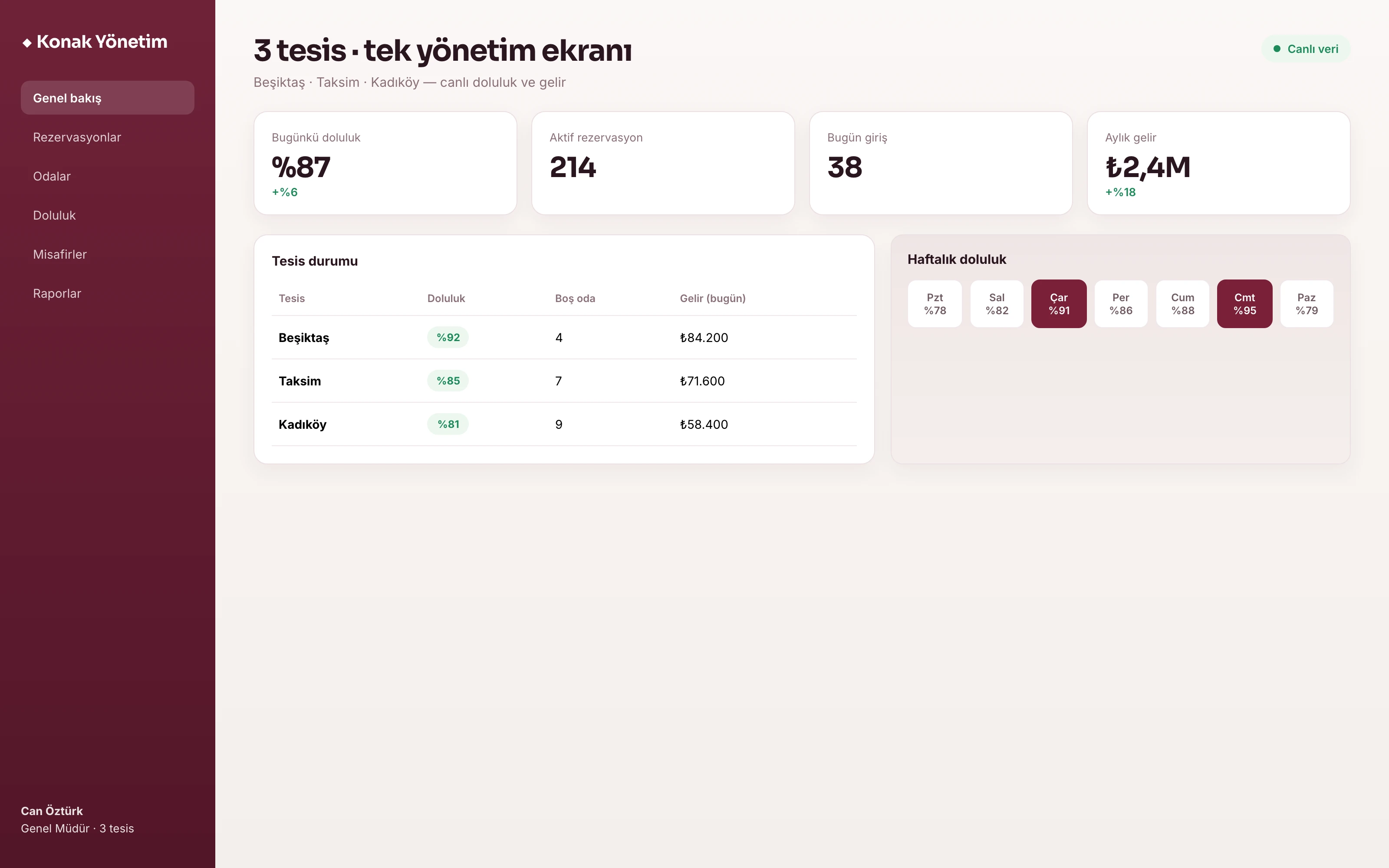Select the Sal %82 day tile

tap(997, 304)
